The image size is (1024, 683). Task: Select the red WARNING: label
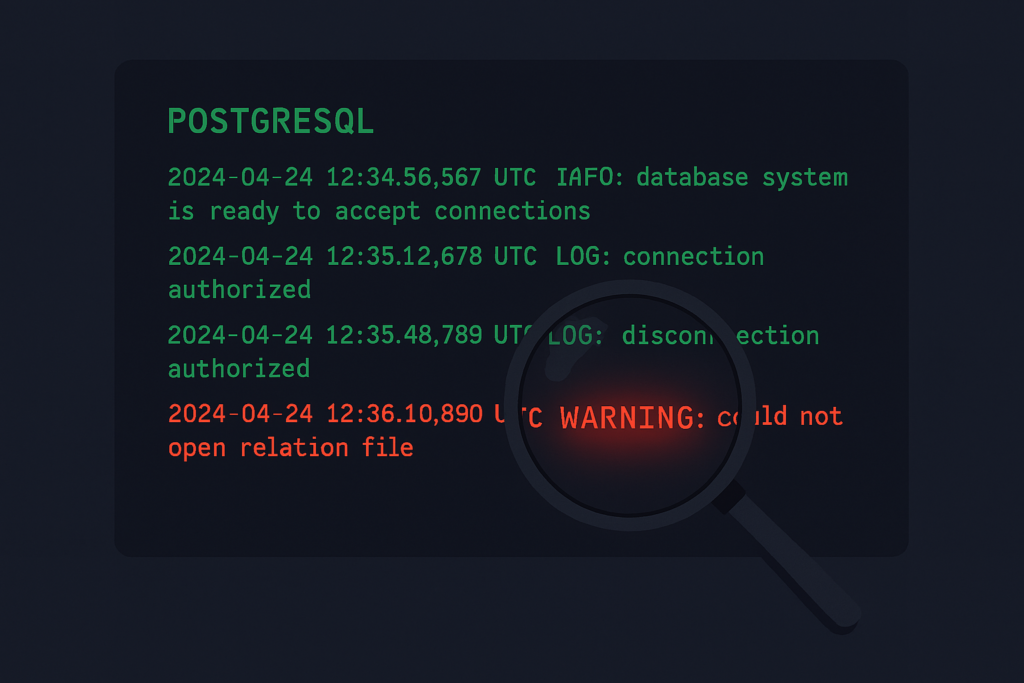[633, 417]
